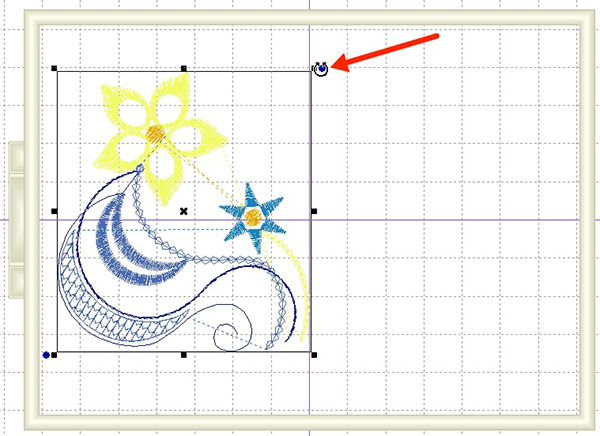Screen dimensions: 600x436
Task: Click the top-middle selection resize handle
Action: (184, 69)
